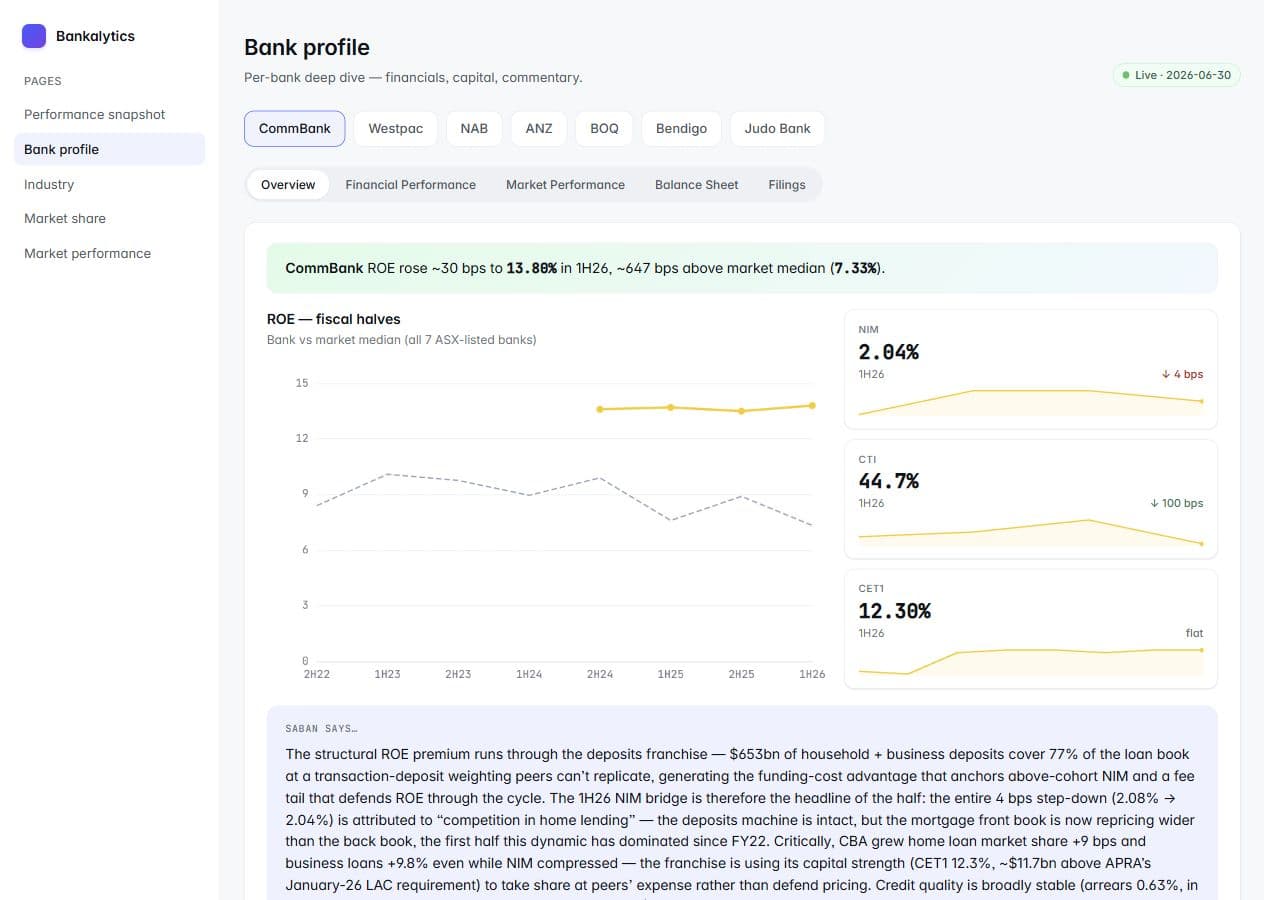Screen dimensions: 1264x900
Task: Select the CET1 12.30% metric card
Action: click(x=1031, y=629)
